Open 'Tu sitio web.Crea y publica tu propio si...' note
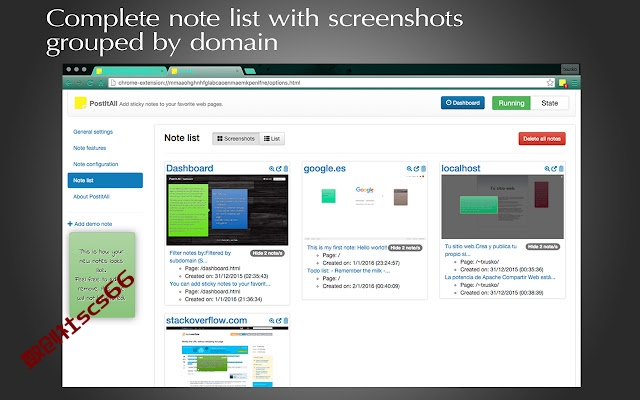The width and height of the screenshot is (640, 400). 480,250
